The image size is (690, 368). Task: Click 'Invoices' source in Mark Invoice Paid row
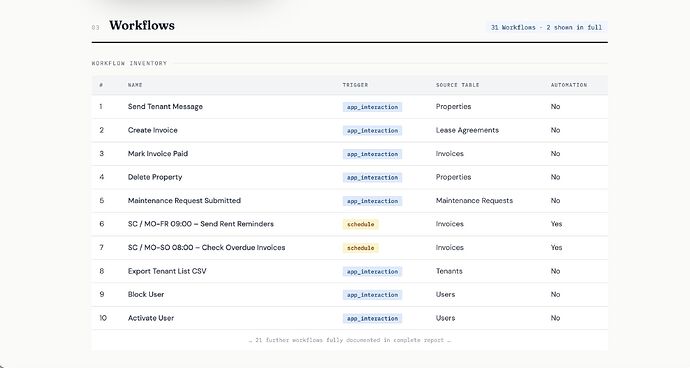[449, 154]
